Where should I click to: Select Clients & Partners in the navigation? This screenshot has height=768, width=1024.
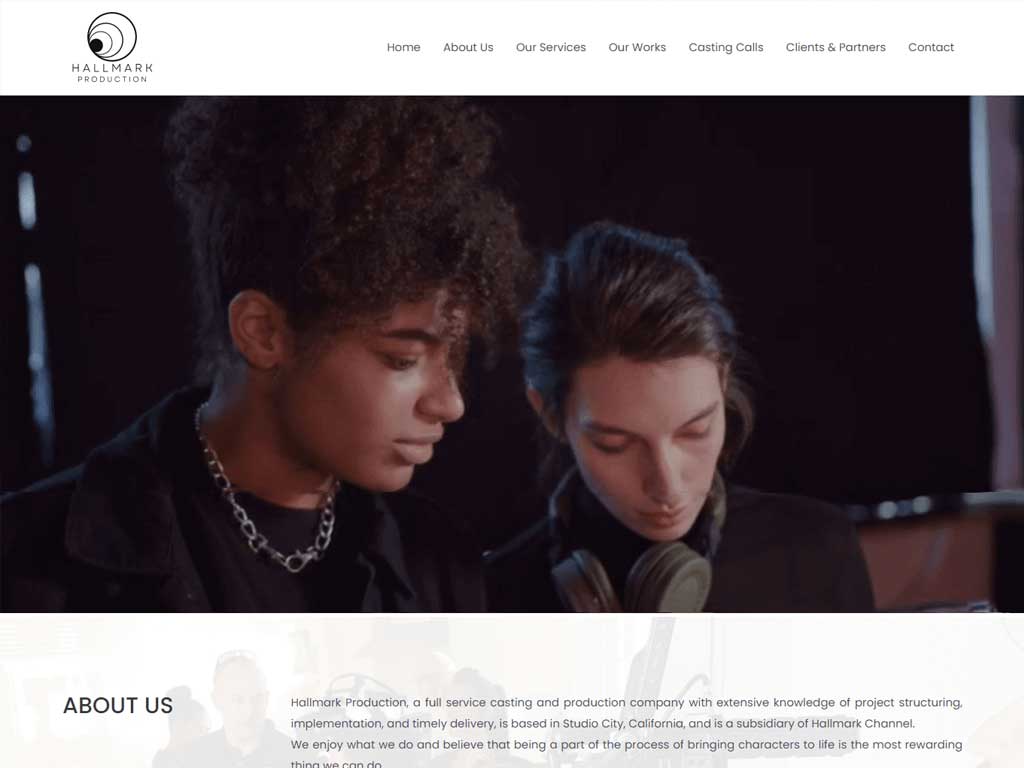[835, 47]
